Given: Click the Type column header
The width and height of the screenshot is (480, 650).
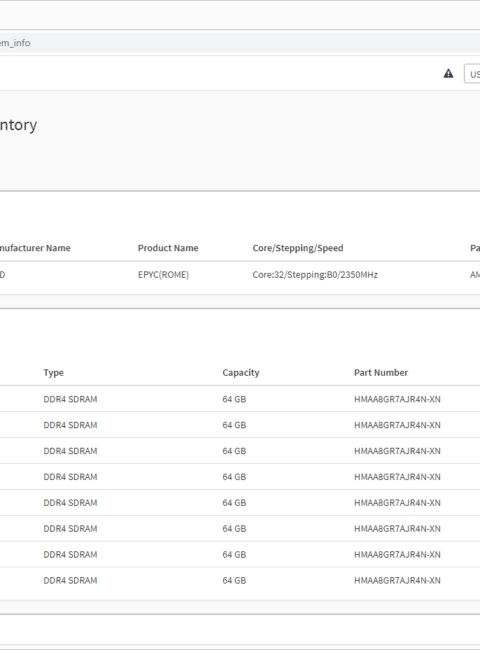Looking at the screenshot, I should click(x=53, y=372).
